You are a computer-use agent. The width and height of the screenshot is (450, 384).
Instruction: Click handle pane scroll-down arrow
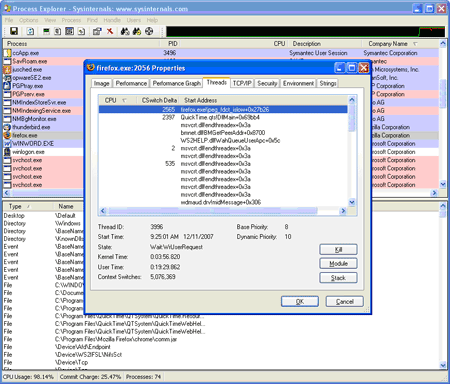pyautogui.click(x=443, y=365)
